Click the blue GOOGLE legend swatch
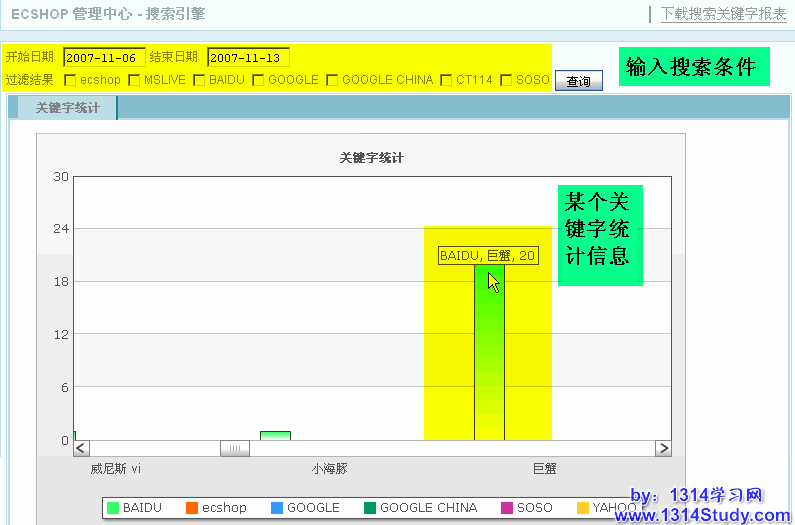Screen dimensions: 795x525 [x=277, y=508]
